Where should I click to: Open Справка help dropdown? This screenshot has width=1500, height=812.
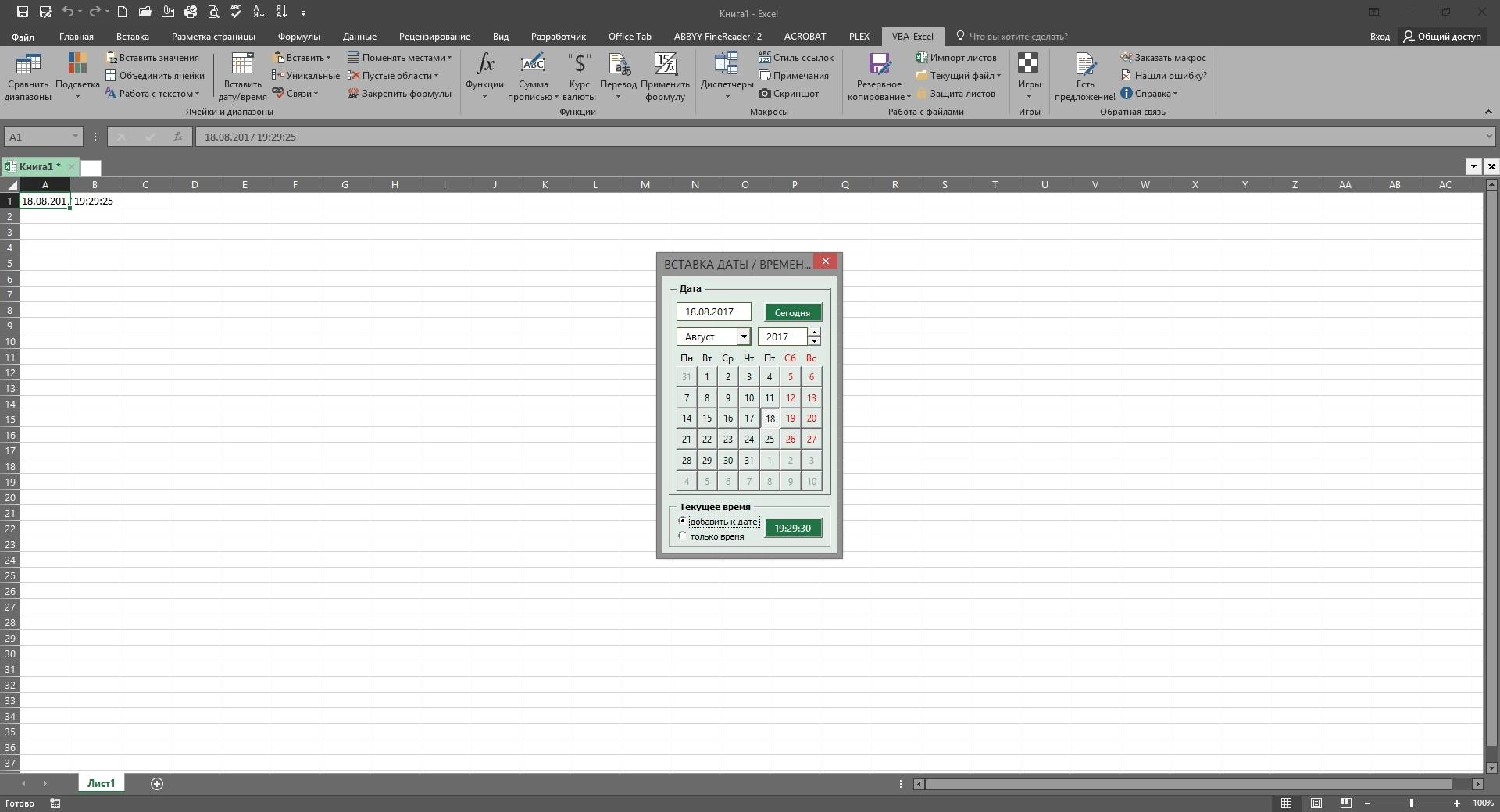(1149, 94)
